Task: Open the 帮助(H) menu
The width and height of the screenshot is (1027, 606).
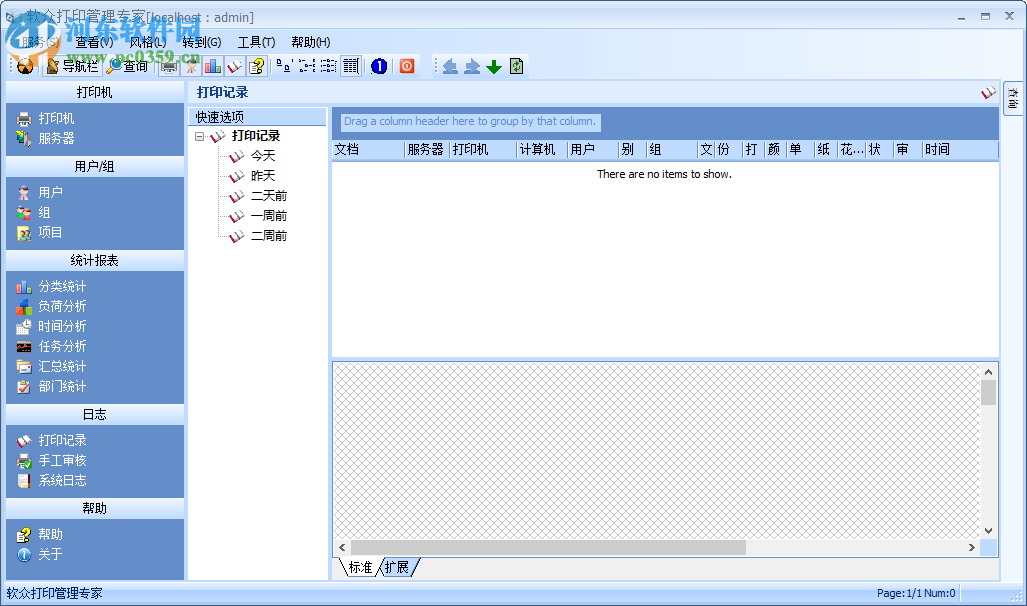Action: 310,43
